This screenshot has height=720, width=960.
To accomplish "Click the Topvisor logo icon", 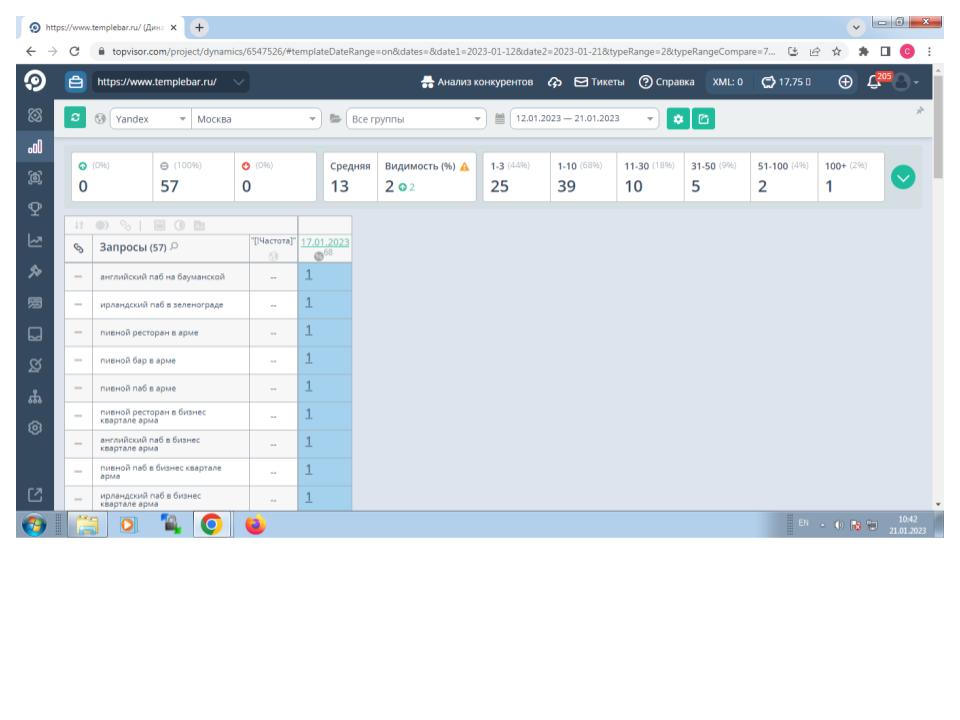I will click(x=35, y=81).
